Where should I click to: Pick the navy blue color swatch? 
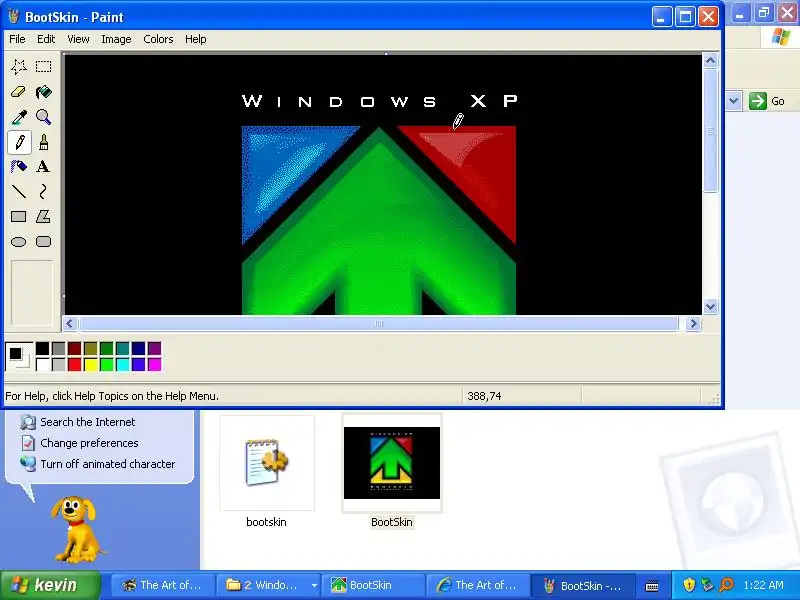click(x=138, y=348)
